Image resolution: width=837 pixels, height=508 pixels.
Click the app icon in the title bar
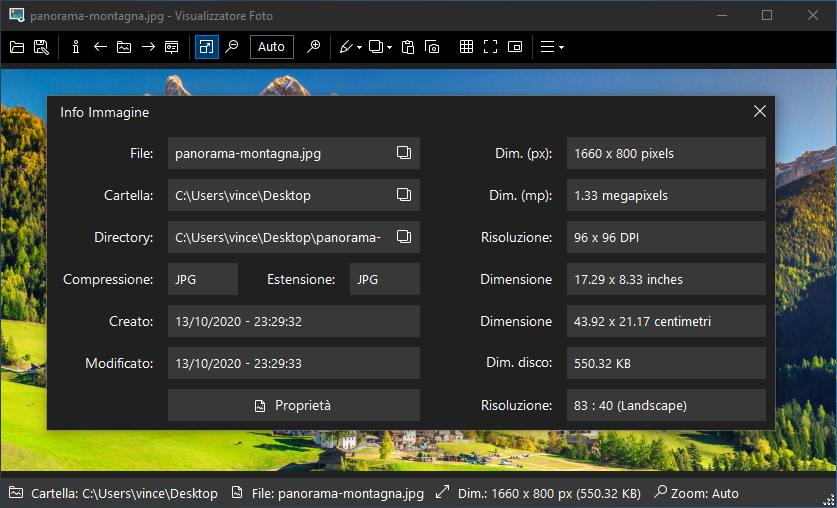[17, 15]
